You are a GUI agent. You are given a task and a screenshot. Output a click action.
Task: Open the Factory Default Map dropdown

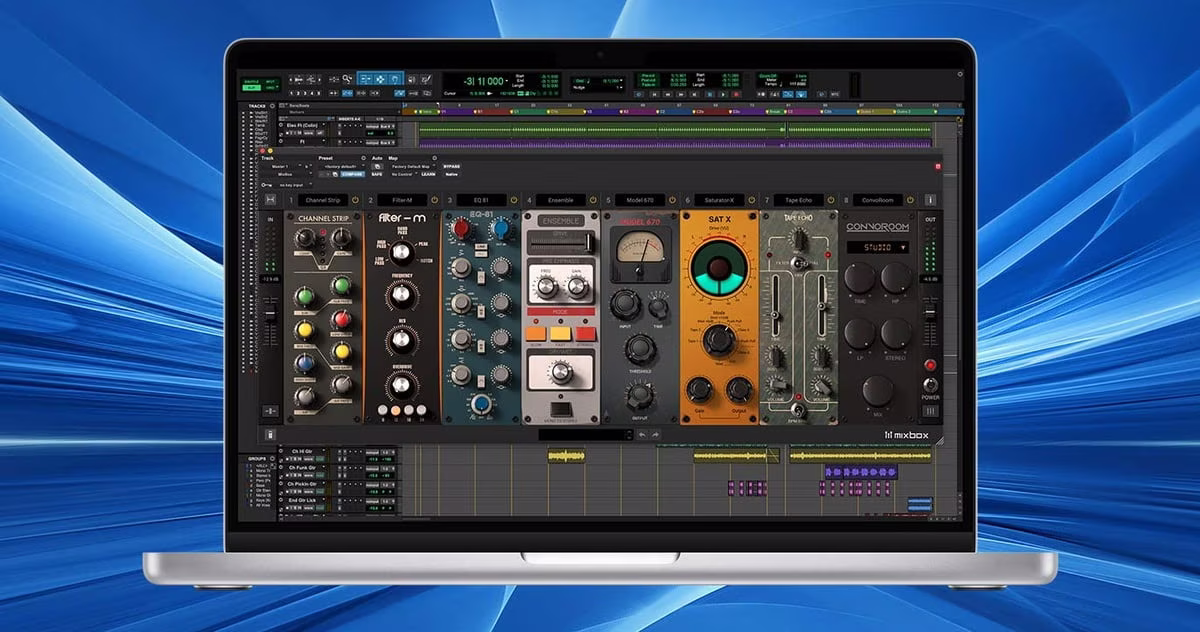tap(413, 166)
